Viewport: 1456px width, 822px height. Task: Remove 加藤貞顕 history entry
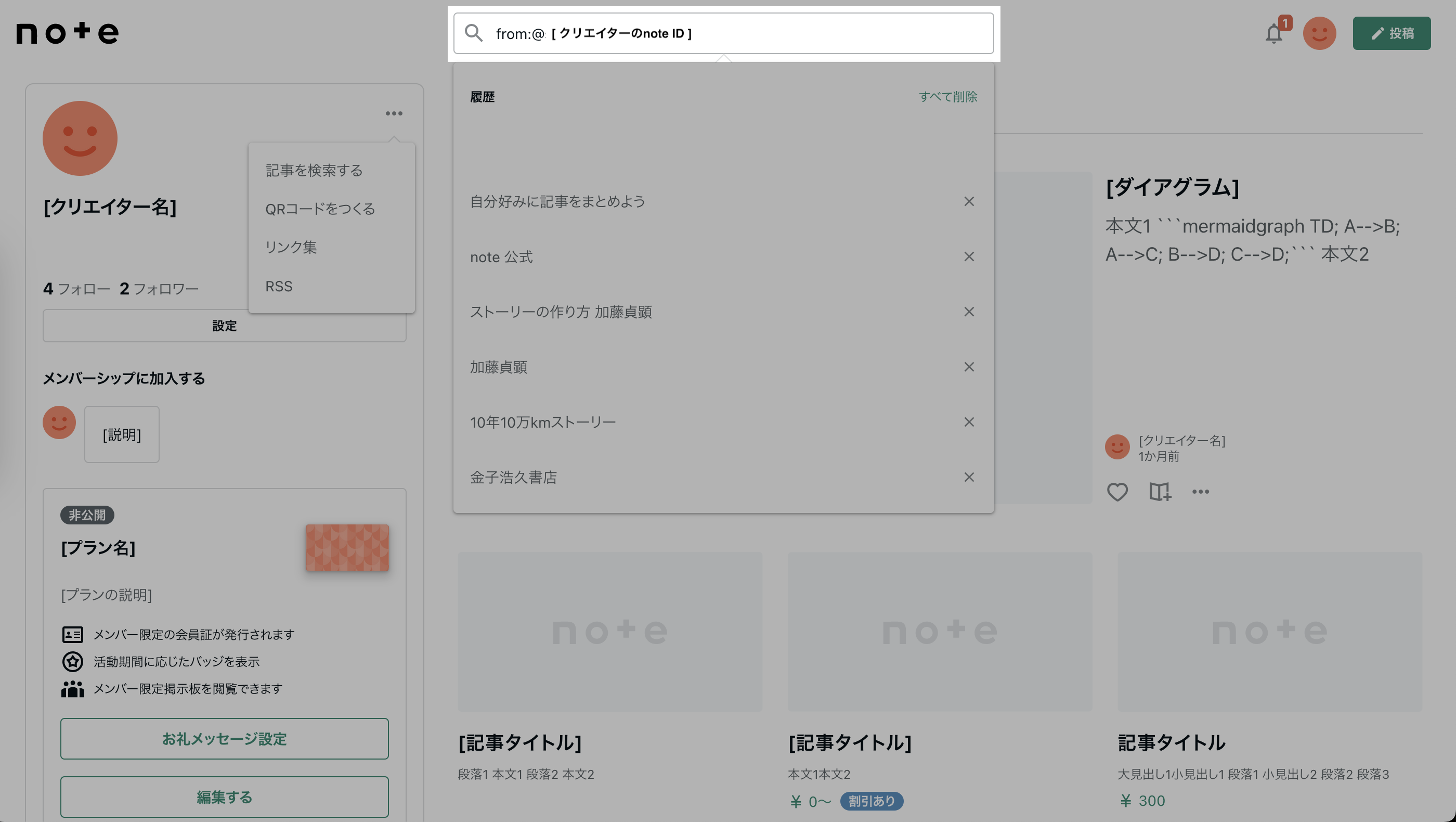pos(969,367)
